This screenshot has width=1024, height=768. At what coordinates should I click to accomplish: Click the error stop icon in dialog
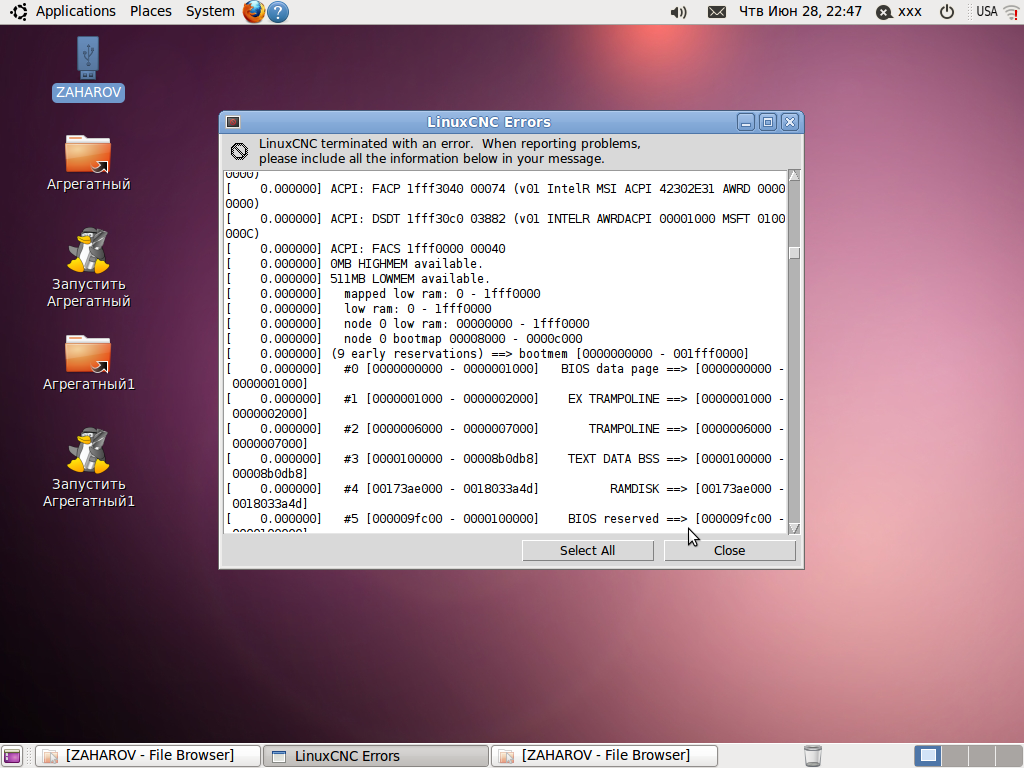[x=239, y=152]
